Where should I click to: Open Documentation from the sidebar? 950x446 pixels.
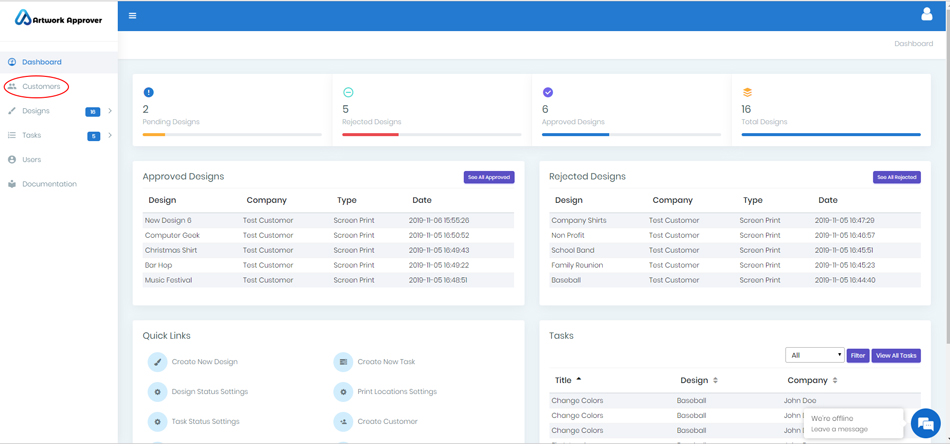pyautogui.click(x=49, y=184)
